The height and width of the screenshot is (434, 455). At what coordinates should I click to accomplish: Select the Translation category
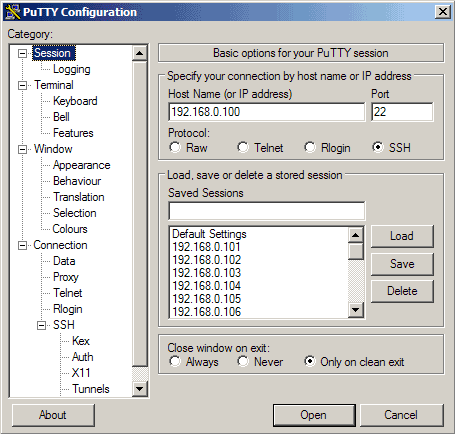[x=79, y=197]
